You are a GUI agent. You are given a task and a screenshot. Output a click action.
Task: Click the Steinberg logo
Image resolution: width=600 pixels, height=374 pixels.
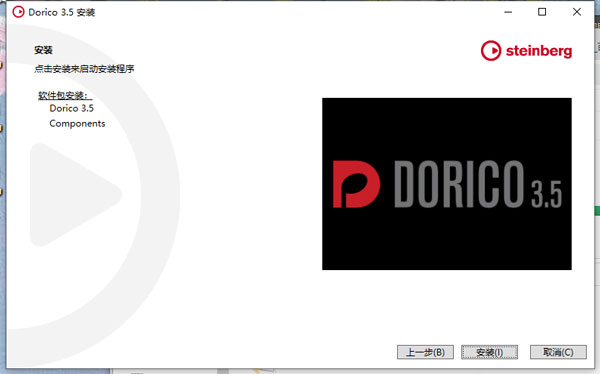526,51
